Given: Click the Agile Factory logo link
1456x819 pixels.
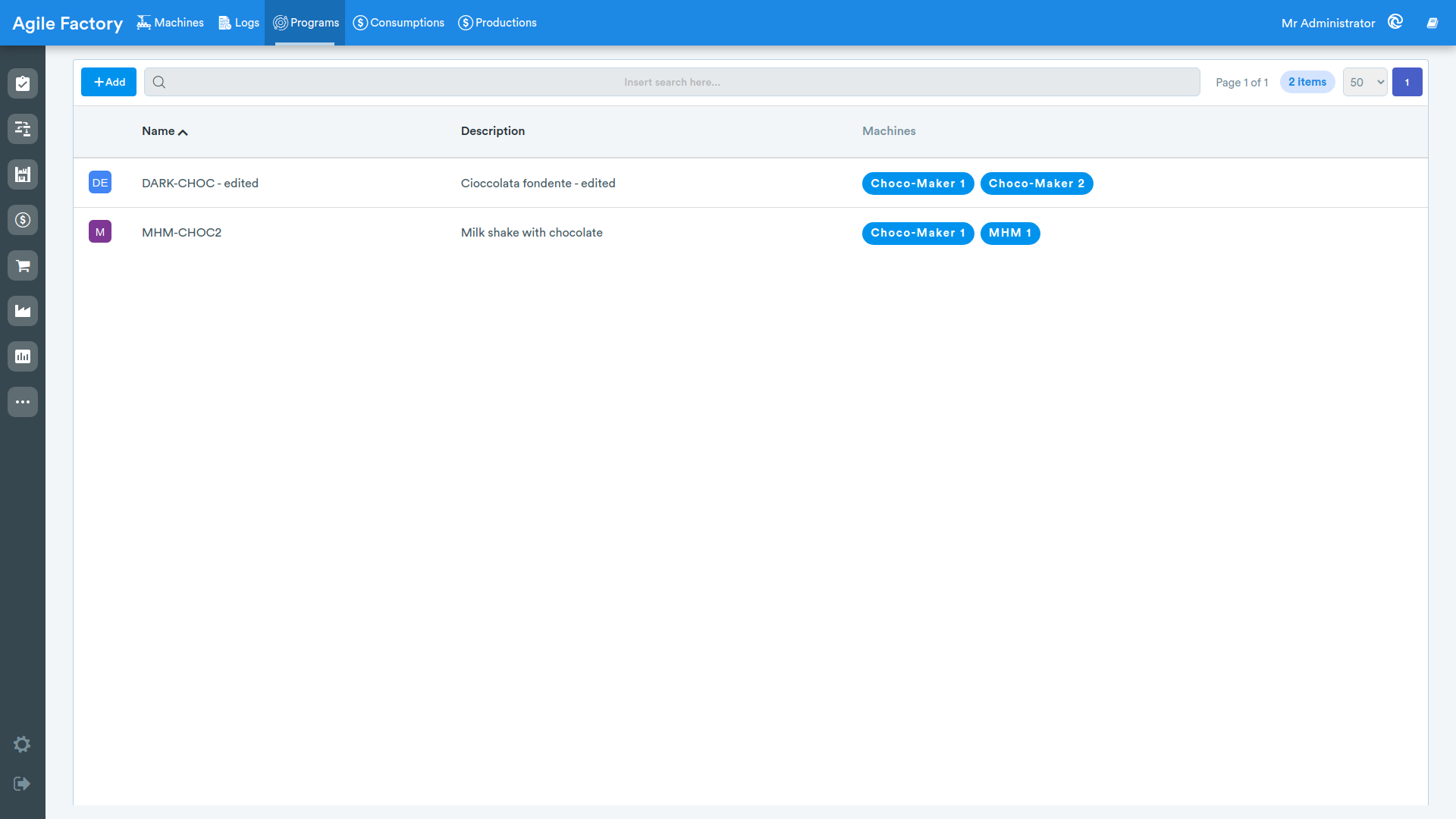Looking at the screenshot, I should 67,24.
